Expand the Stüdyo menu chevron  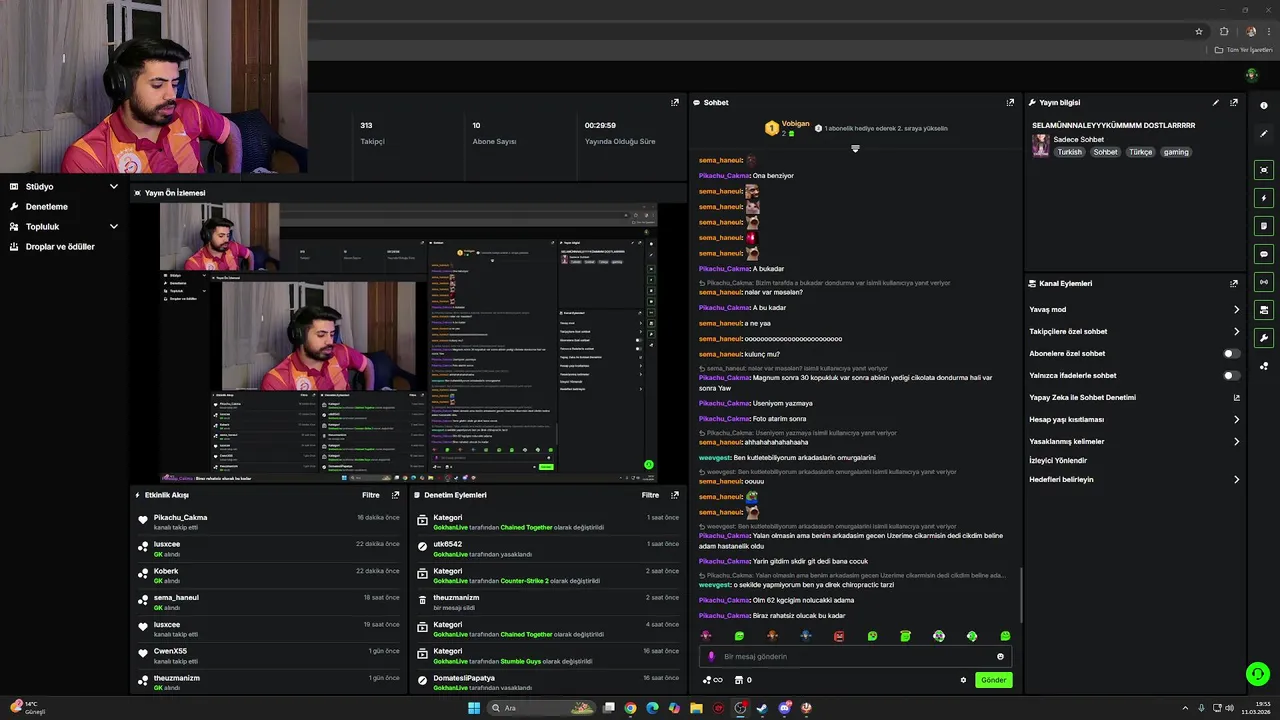(x=114, y=187)
